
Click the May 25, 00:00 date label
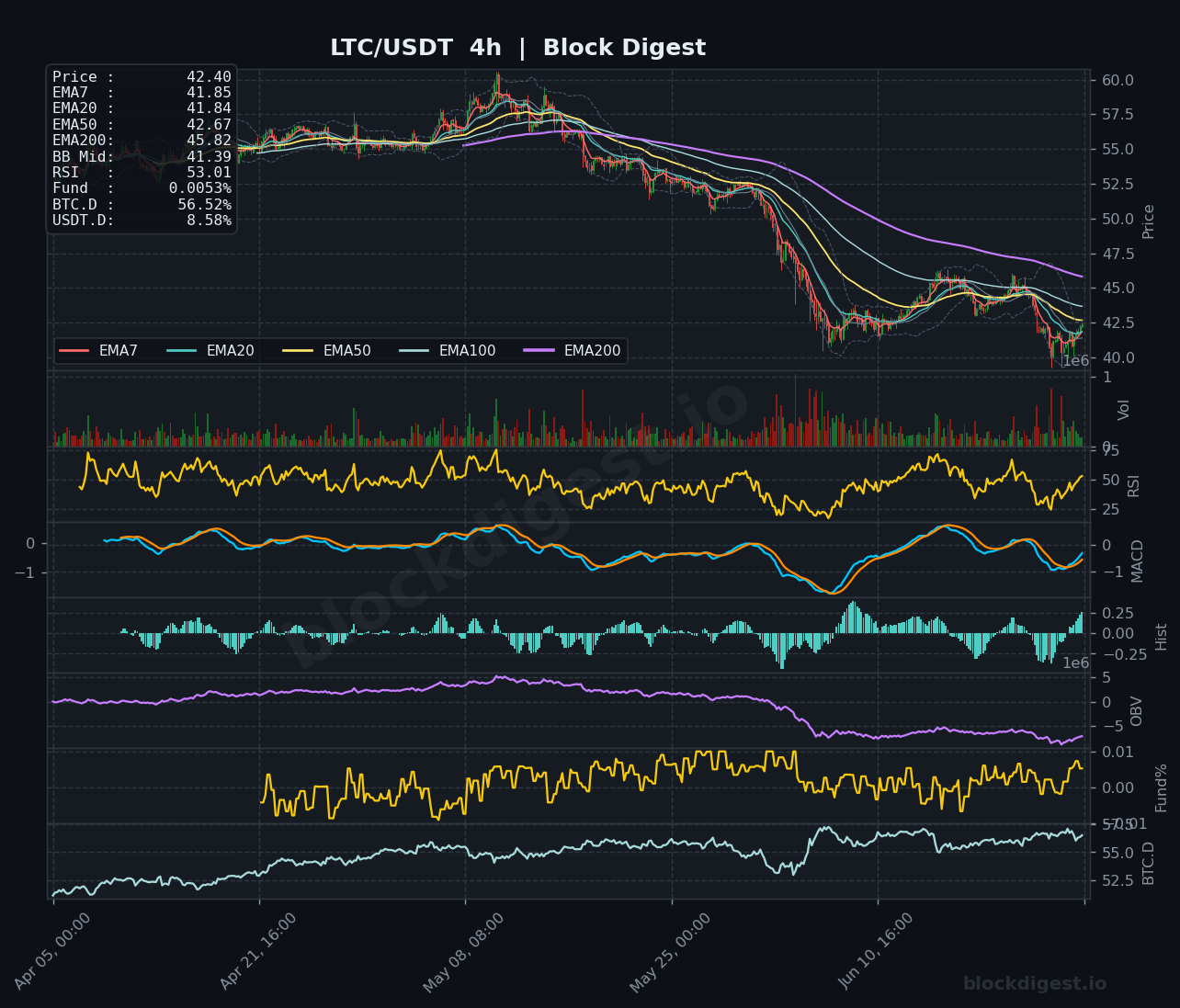671,953
